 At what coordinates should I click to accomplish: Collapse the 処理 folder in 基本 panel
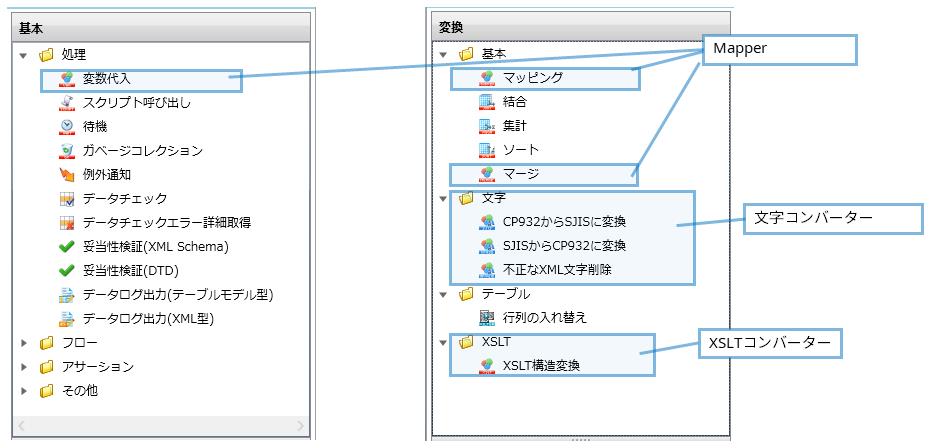tap(24, 56)
